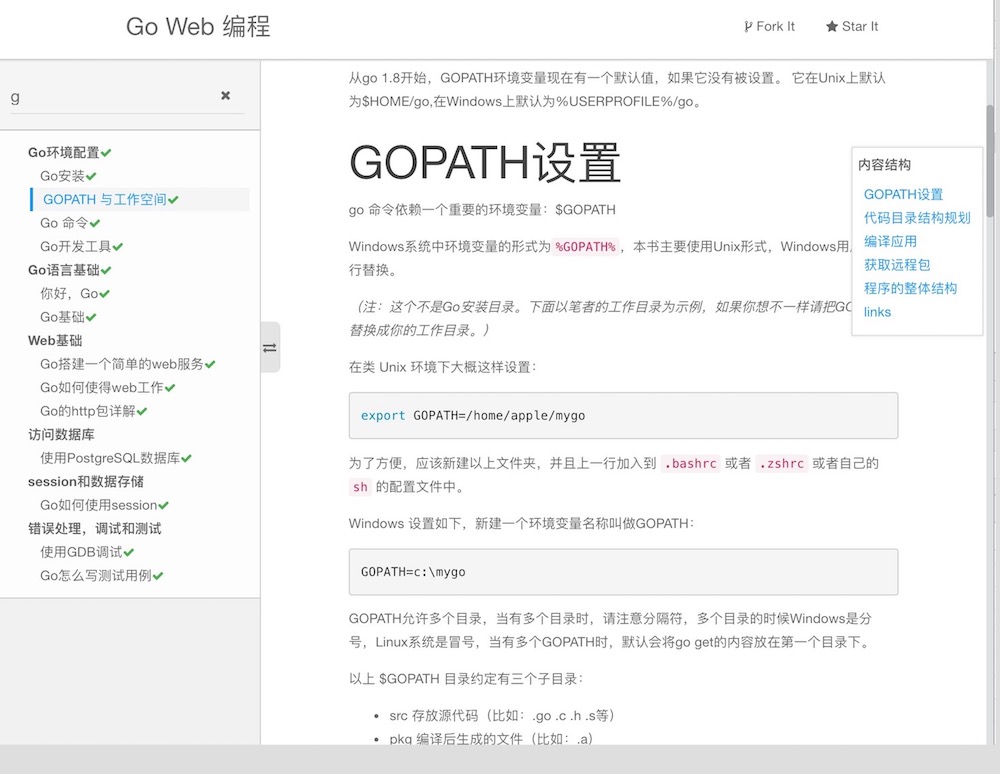Click the %GOPATH% inline code
The width and height of the screenshot is (1000, 774).
tap(585, 247)
